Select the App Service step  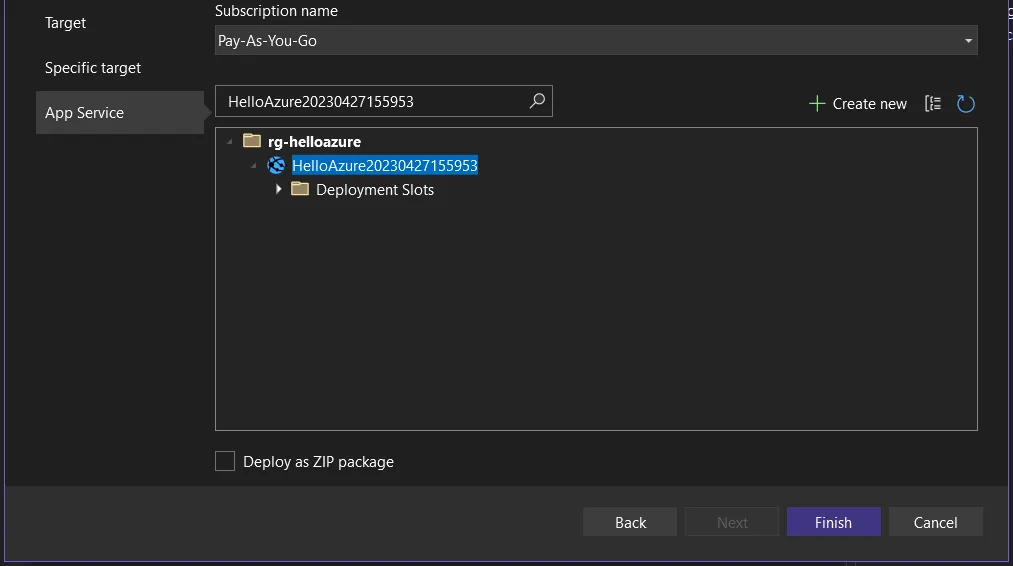click(120, 112)
